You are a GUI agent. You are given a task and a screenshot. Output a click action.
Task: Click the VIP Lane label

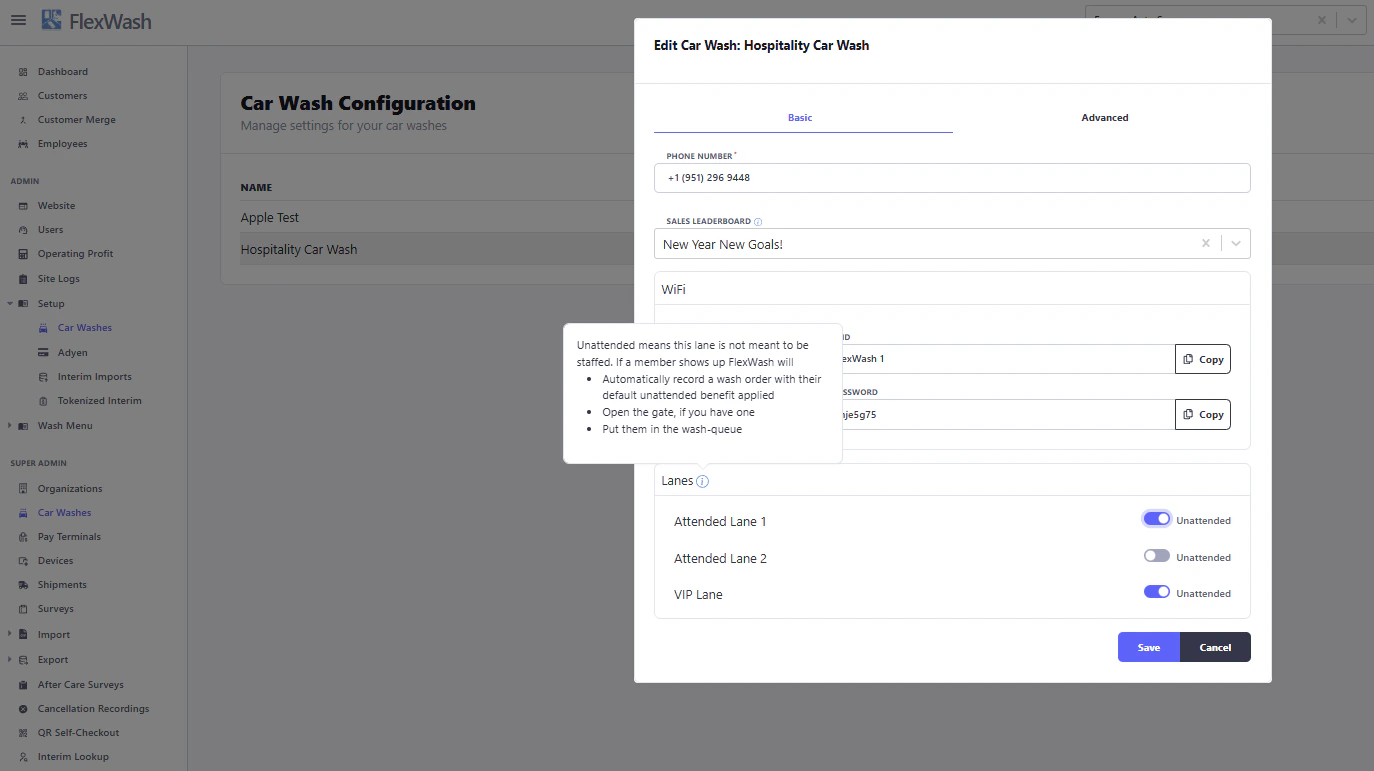[698, 595]
